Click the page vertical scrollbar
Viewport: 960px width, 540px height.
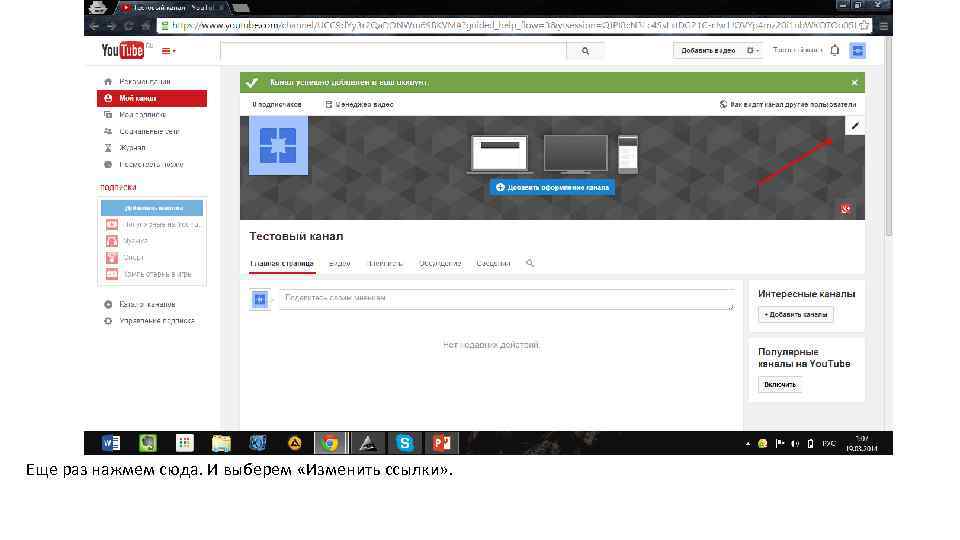pyautogui.click(x=888, y=135)
